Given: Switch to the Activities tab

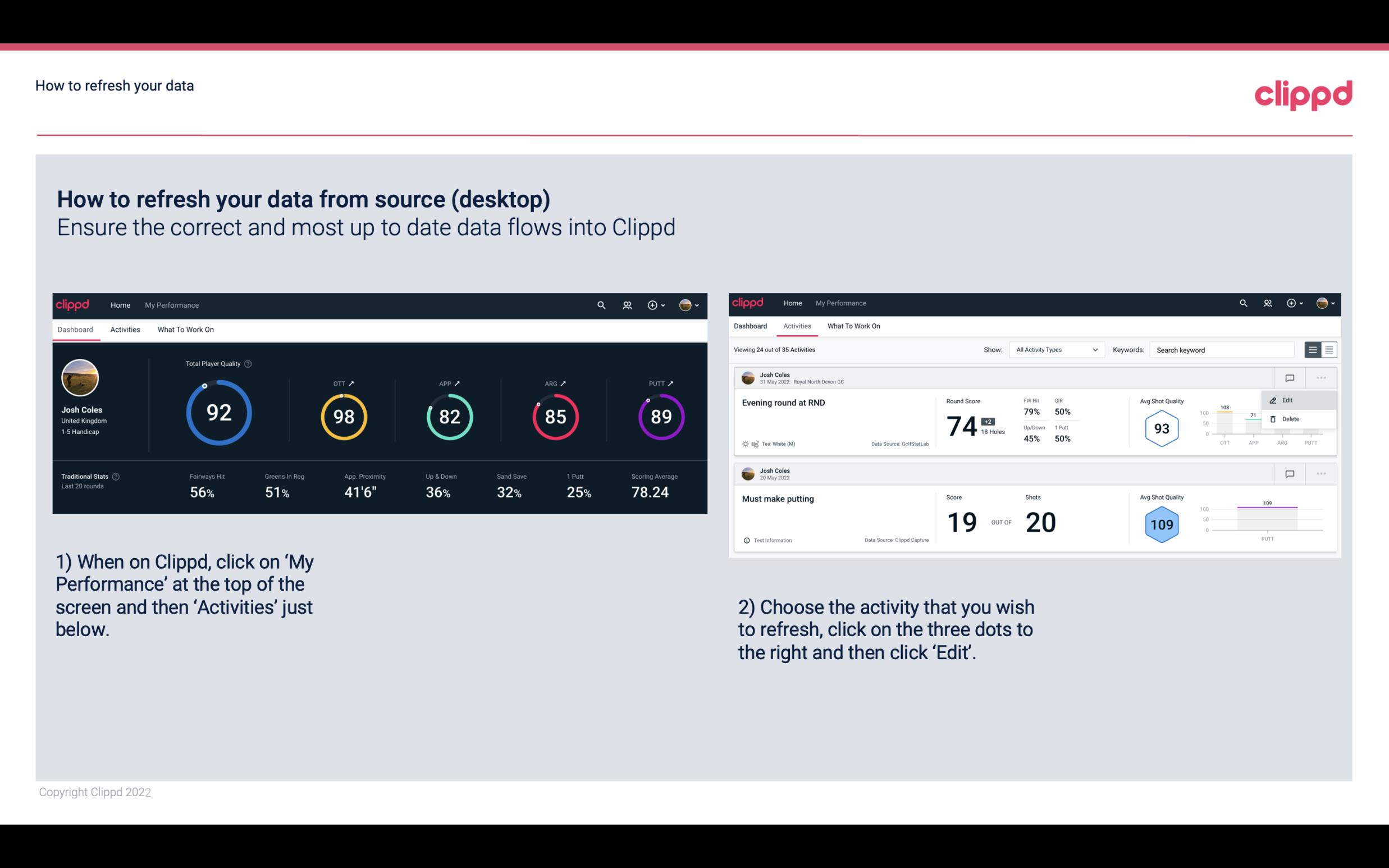Looking at the screenshot, I should (x=124, y=329).
